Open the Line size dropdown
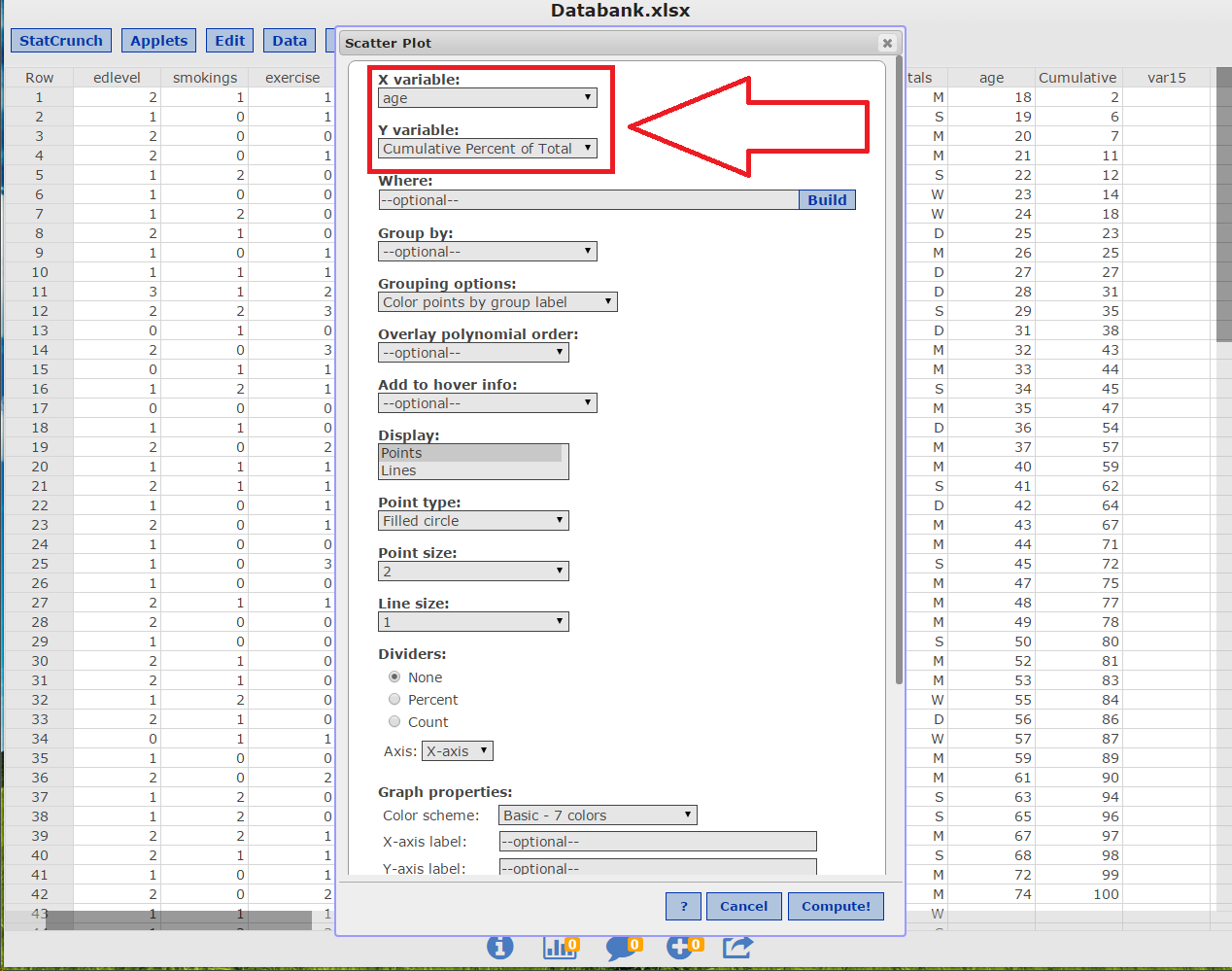The height and width of the screenshot is (971, 1232). 473,622
